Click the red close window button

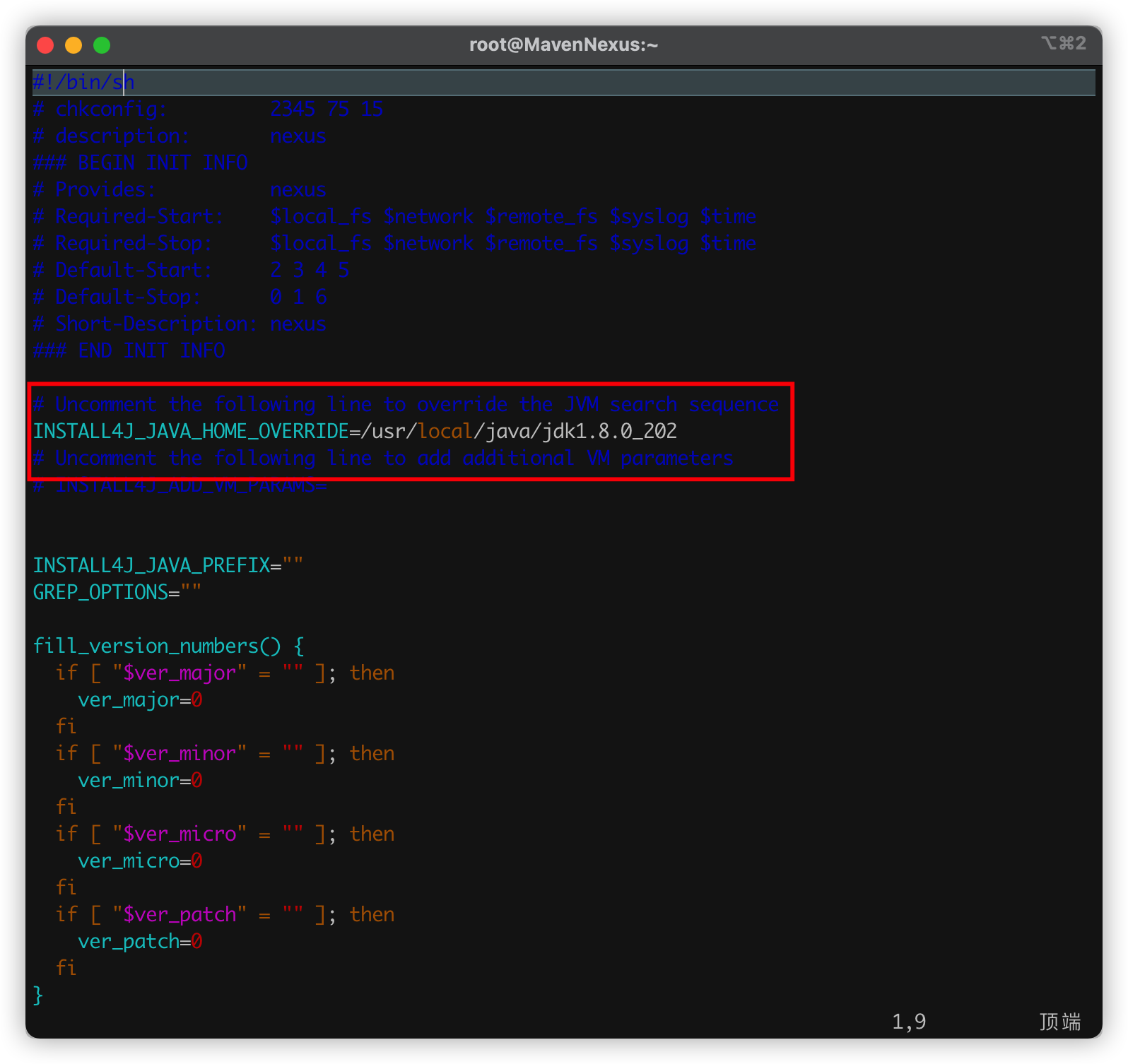45,45
